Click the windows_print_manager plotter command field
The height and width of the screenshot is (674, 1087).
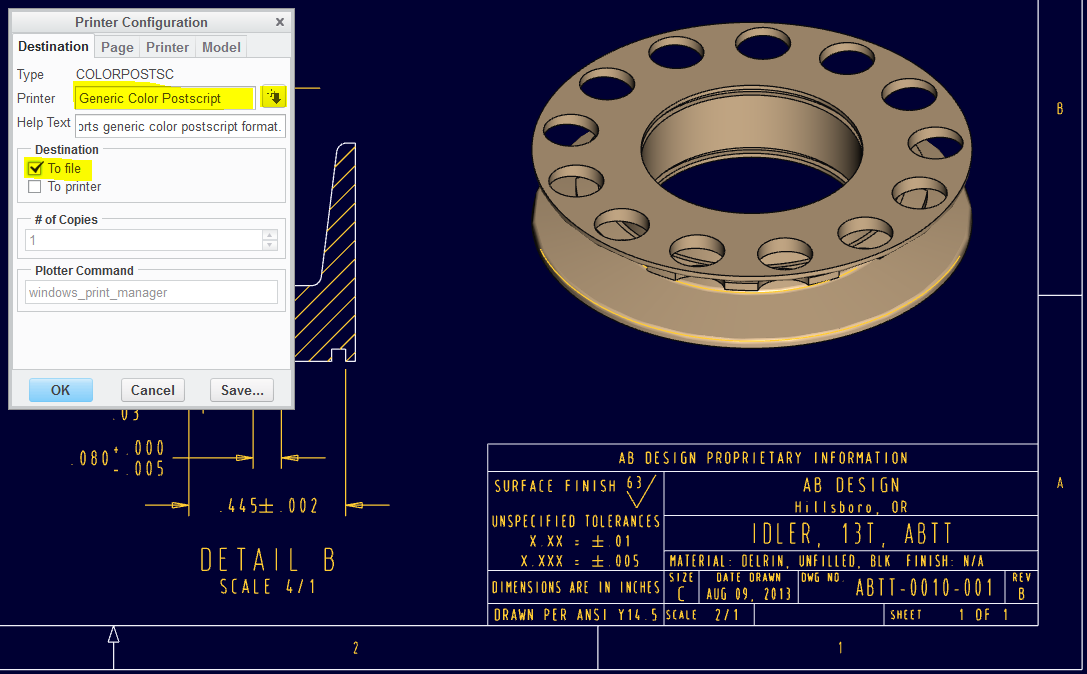151,292
